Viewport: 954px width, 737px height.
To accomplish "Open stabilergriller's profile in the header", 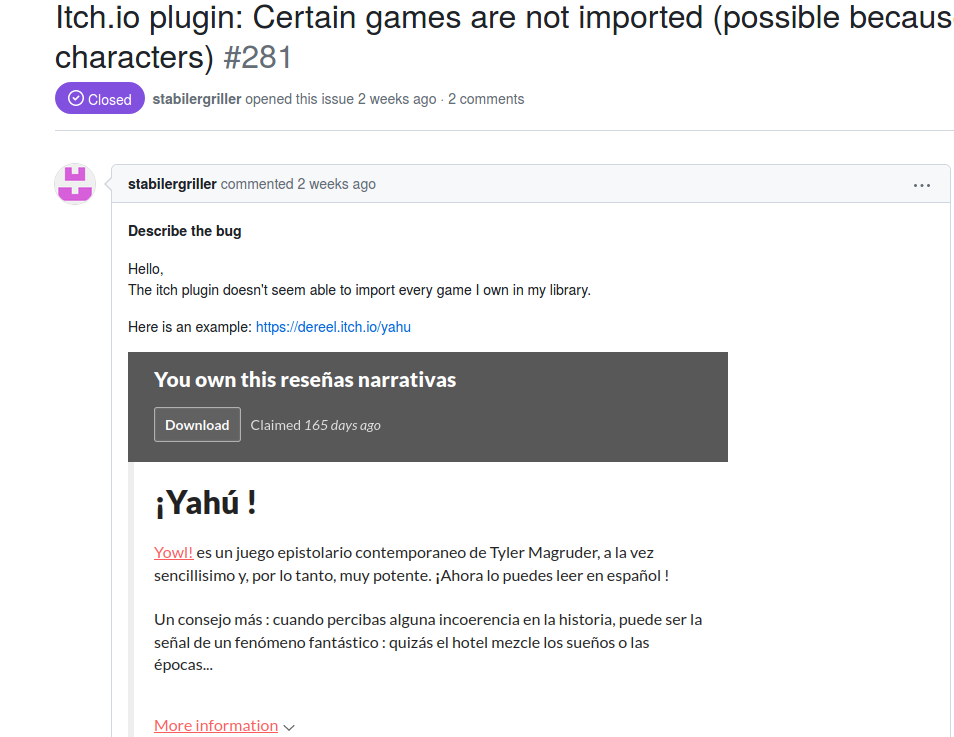I will point(196,98).
